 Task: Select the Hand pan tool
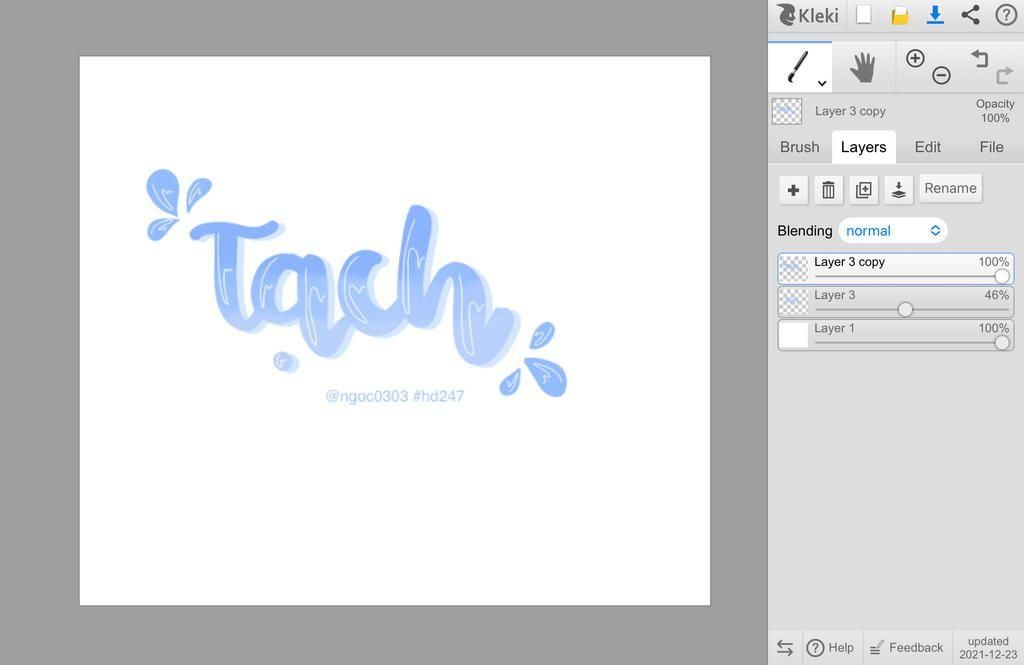[862, 68]
